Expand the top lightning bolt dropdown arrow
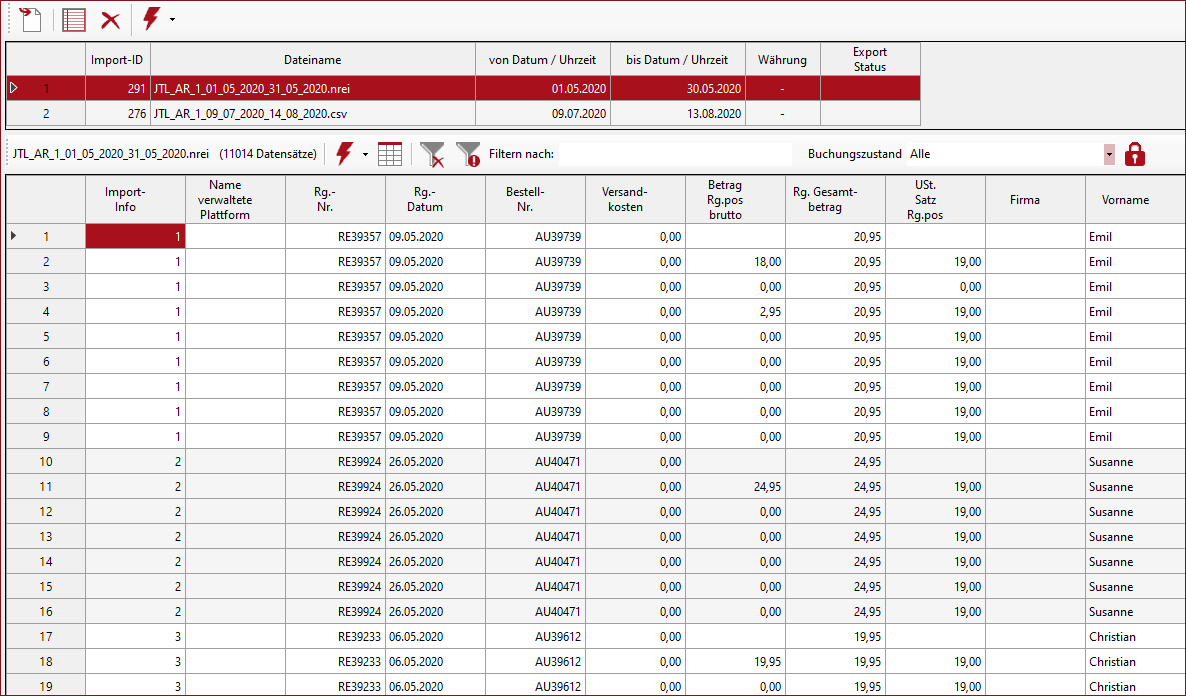 tap(172, 20)
